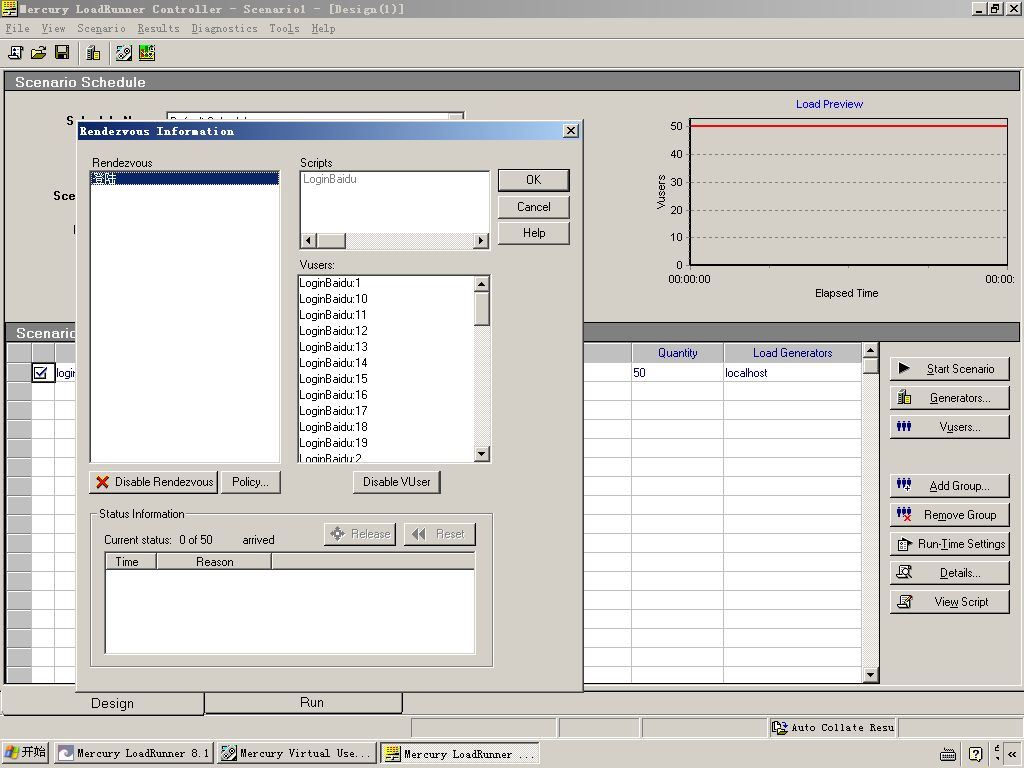Open the Results menu
The height and width of the screenshot is (768, 1024).
coord(158,28)
